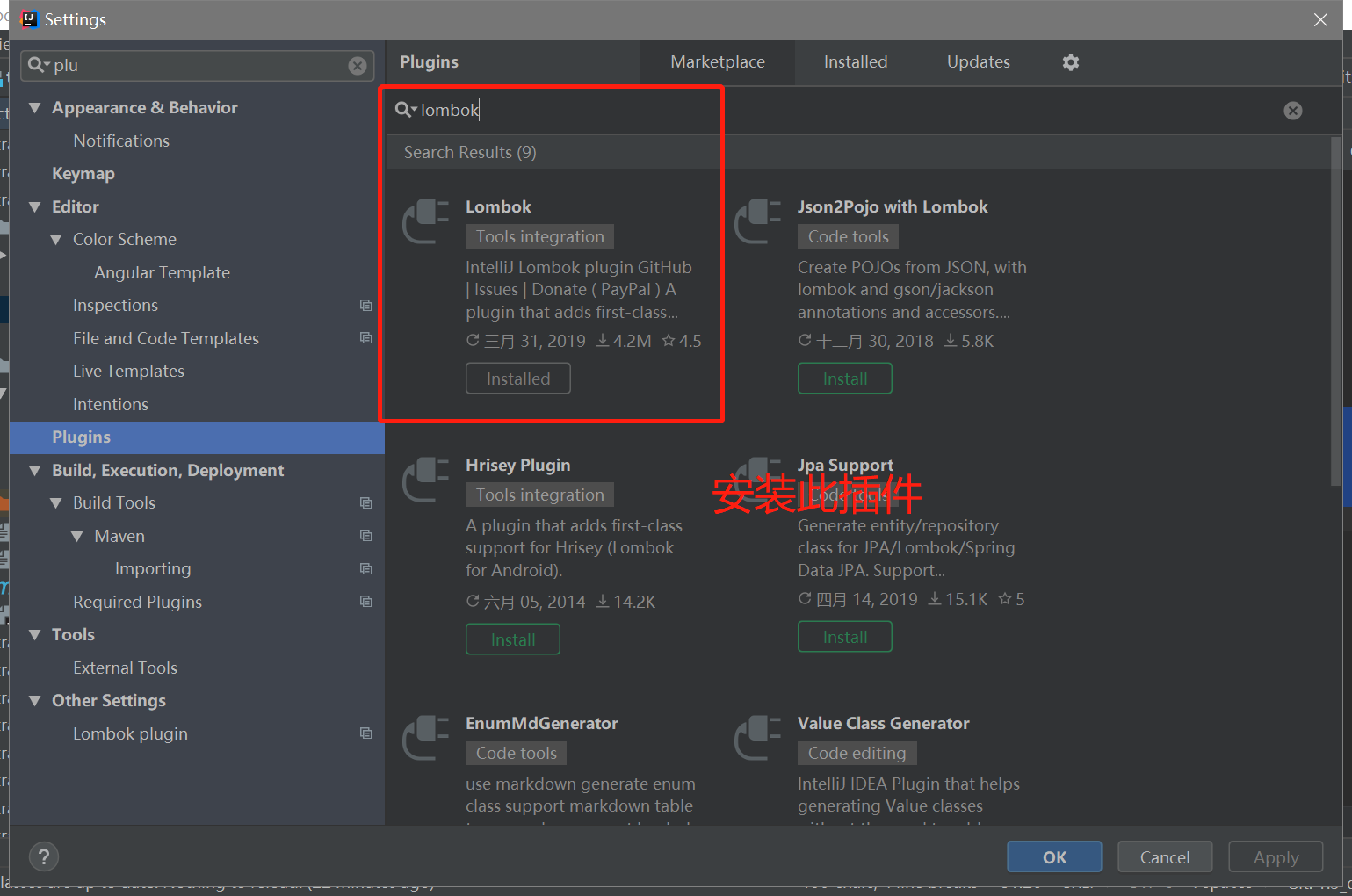Click the project-level icon beside Build Tools

pos(365,503)
